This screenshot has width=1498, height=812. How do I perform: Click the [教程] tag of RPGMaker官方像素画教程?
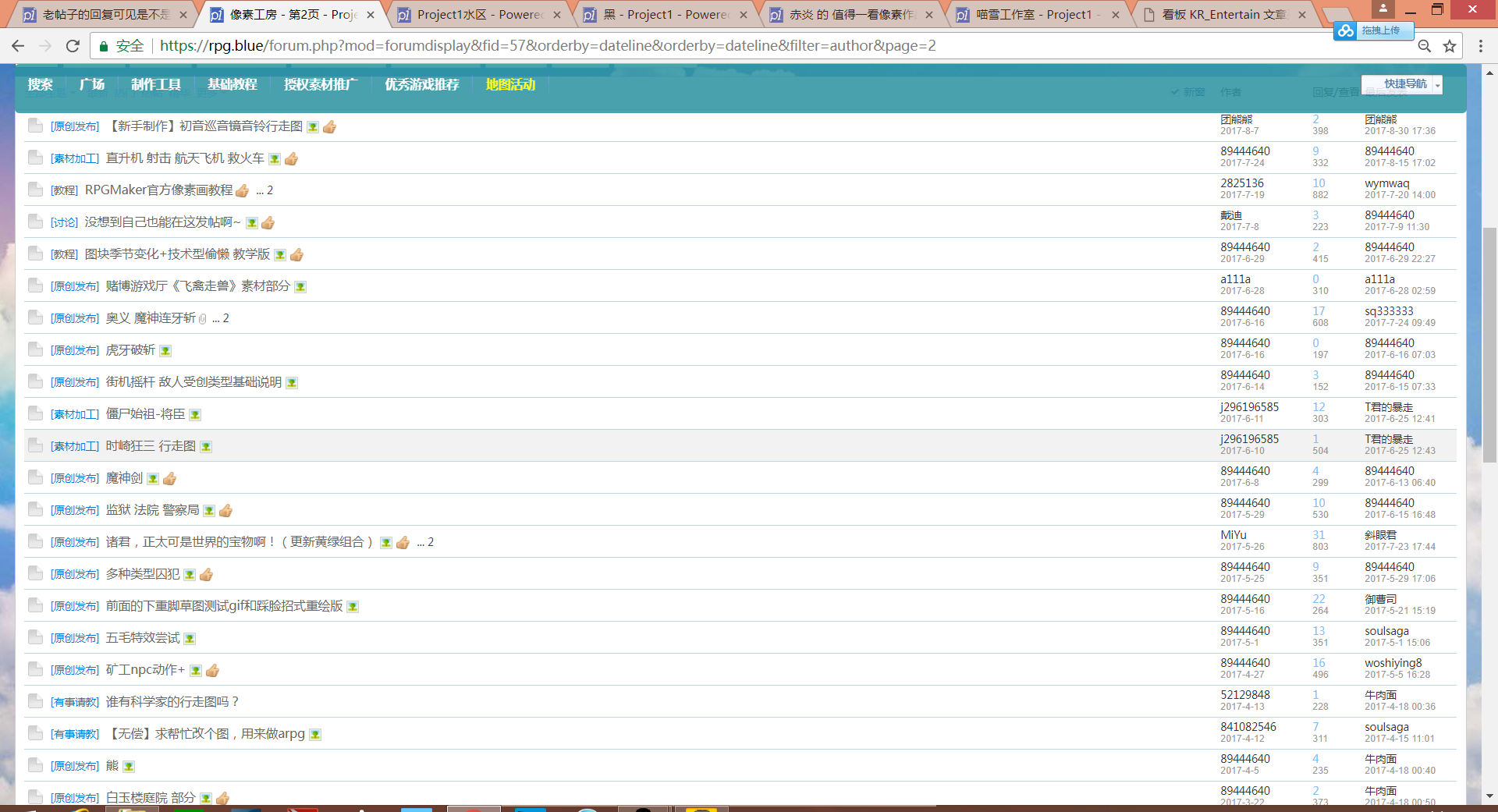[64, 190]
